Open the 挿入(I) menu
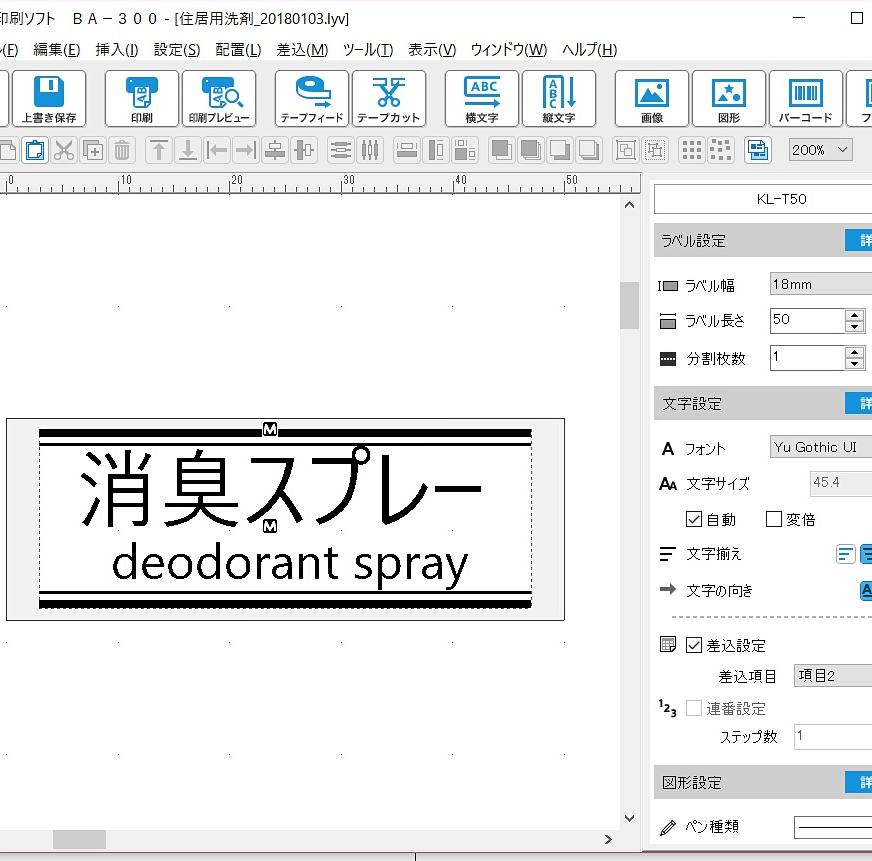The width and height of the screenshot is (872, 861). (117, 50)
